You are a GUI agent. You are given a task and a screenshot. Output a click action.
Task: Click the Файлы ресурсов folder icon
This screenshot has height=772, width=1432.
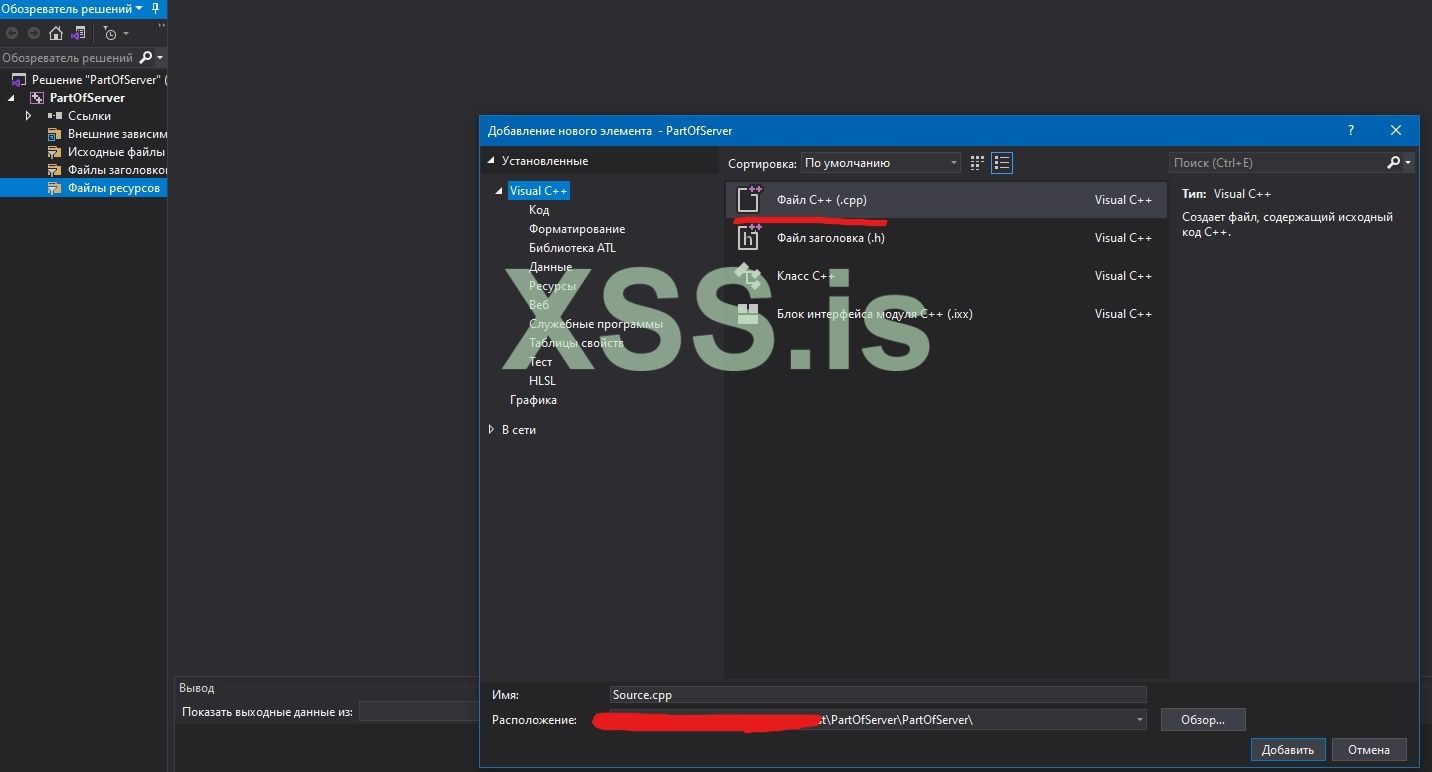(55, 188)
